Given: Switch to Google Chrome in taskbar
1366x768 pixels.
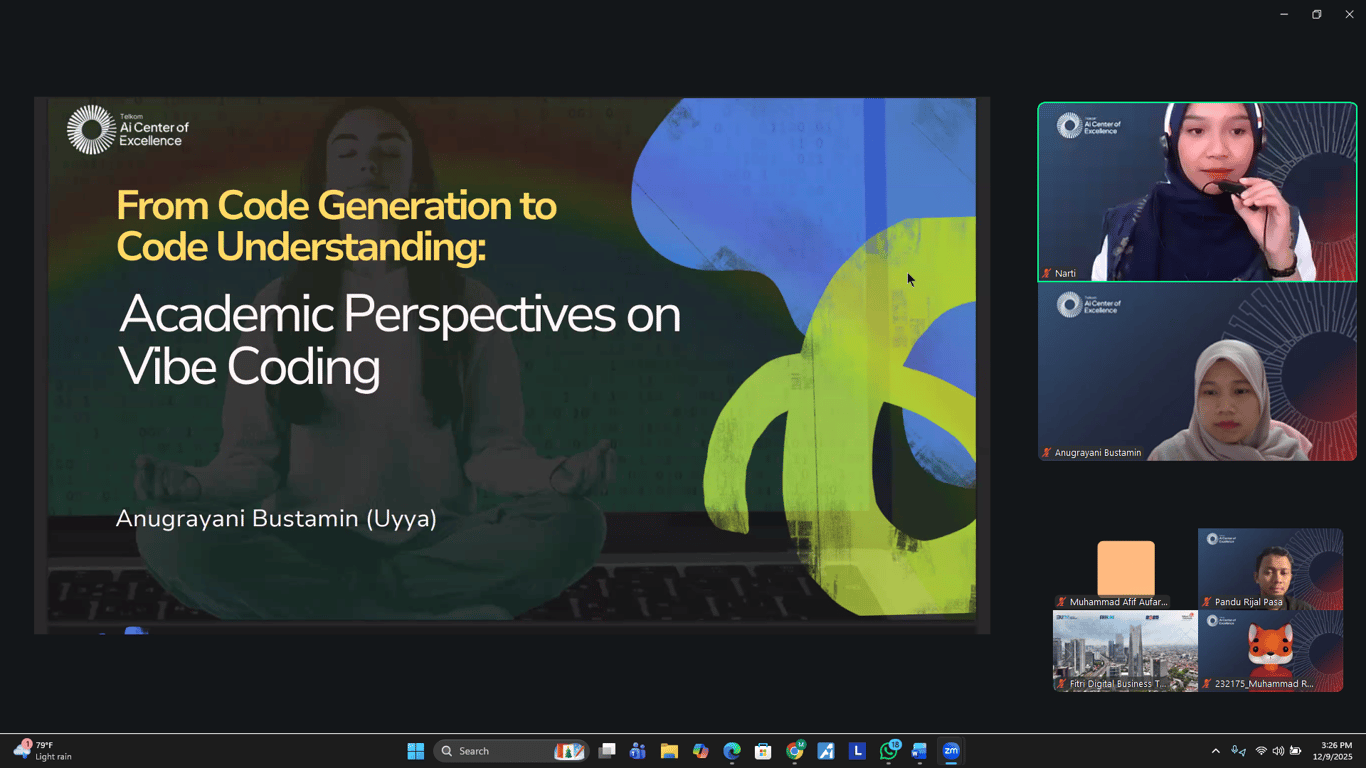Looking at the screenshot, I should click(795, 751).
